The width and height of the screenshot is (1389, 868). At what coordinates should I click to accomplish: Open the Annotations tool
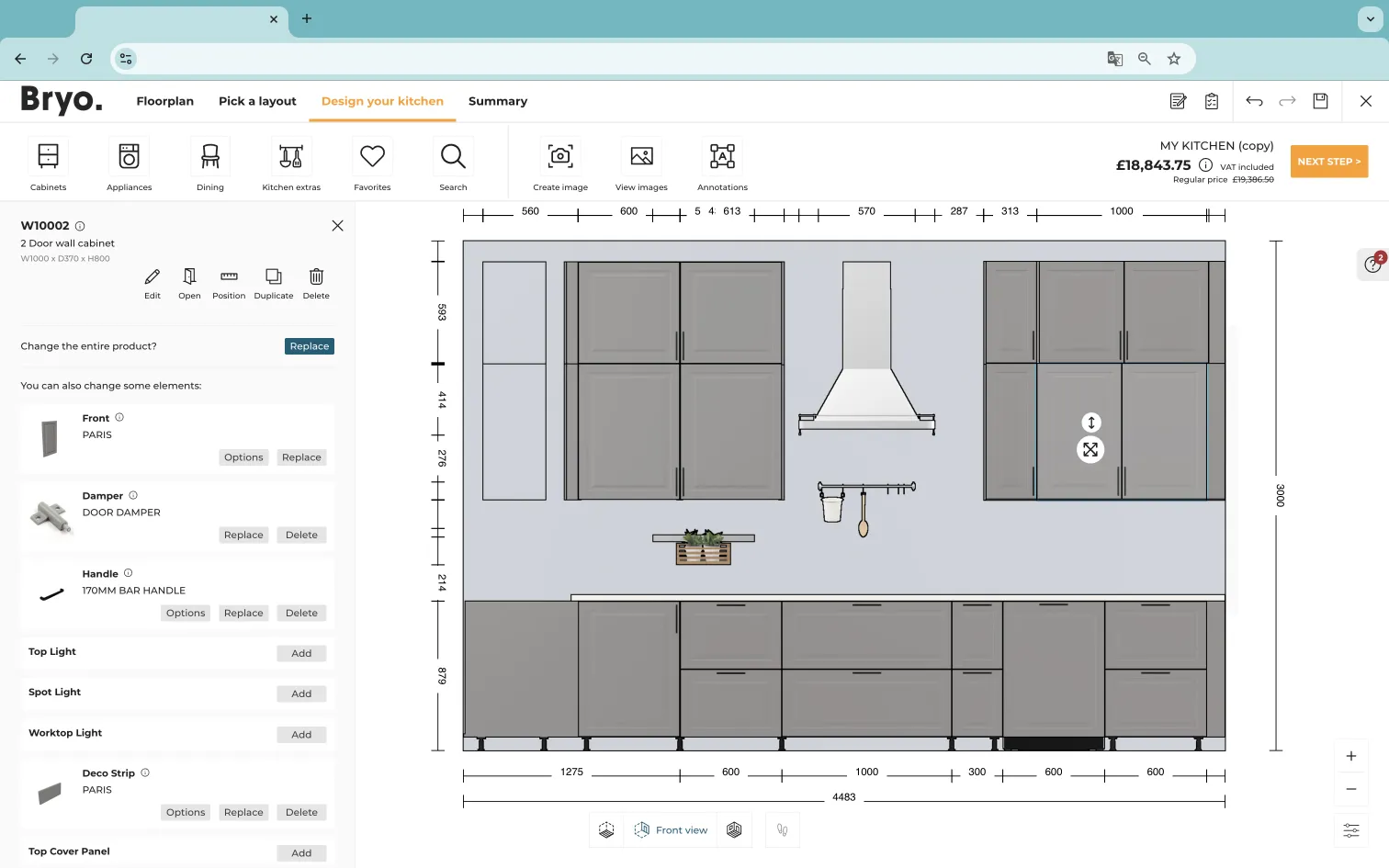(722, 163)
